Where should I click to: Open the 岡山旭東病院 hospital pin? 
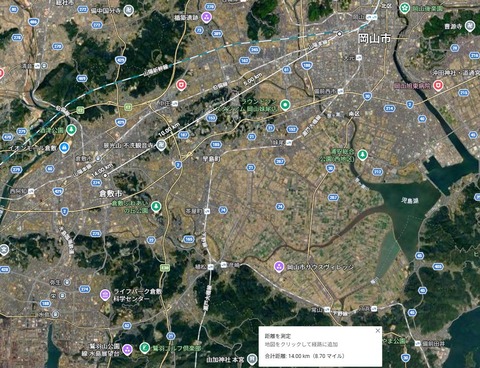[438, 85]
